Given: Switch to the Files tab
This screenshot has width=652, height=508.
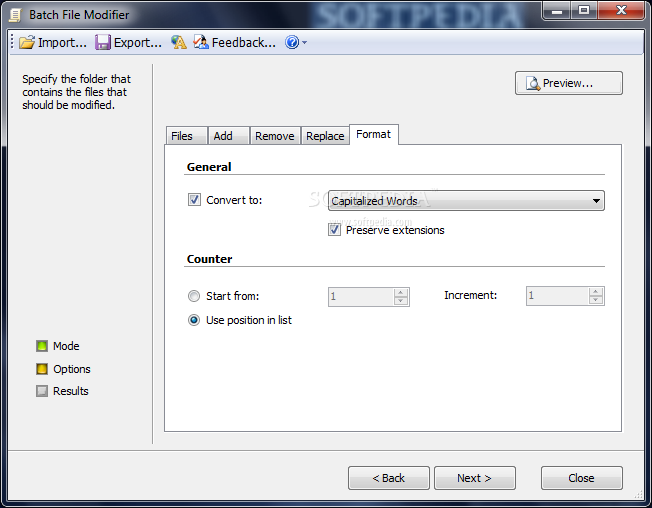Looking at the screenshot, I should pos(186,136).
